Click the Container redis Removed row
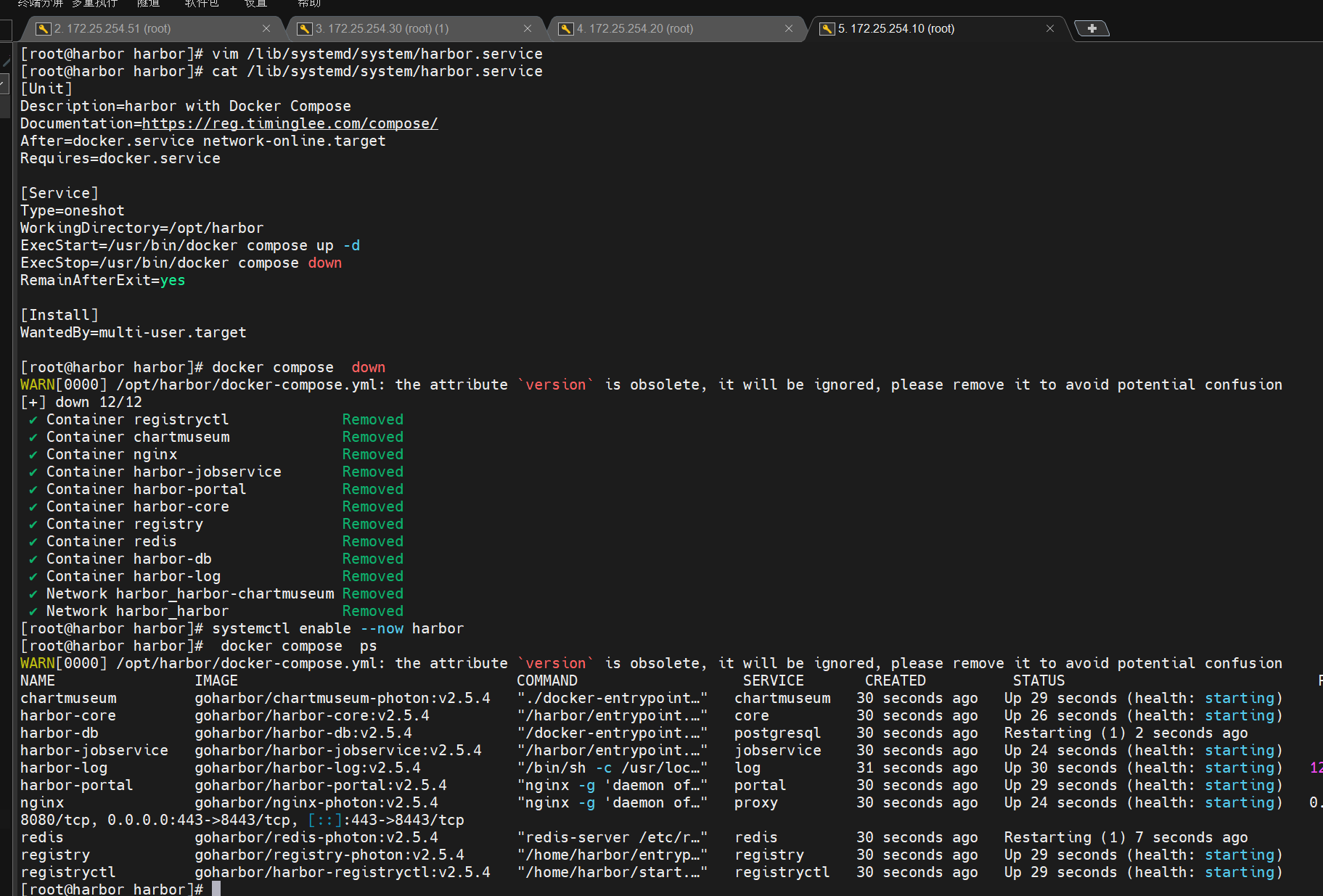Screen dimensions: 1323x896 (216, 541)
